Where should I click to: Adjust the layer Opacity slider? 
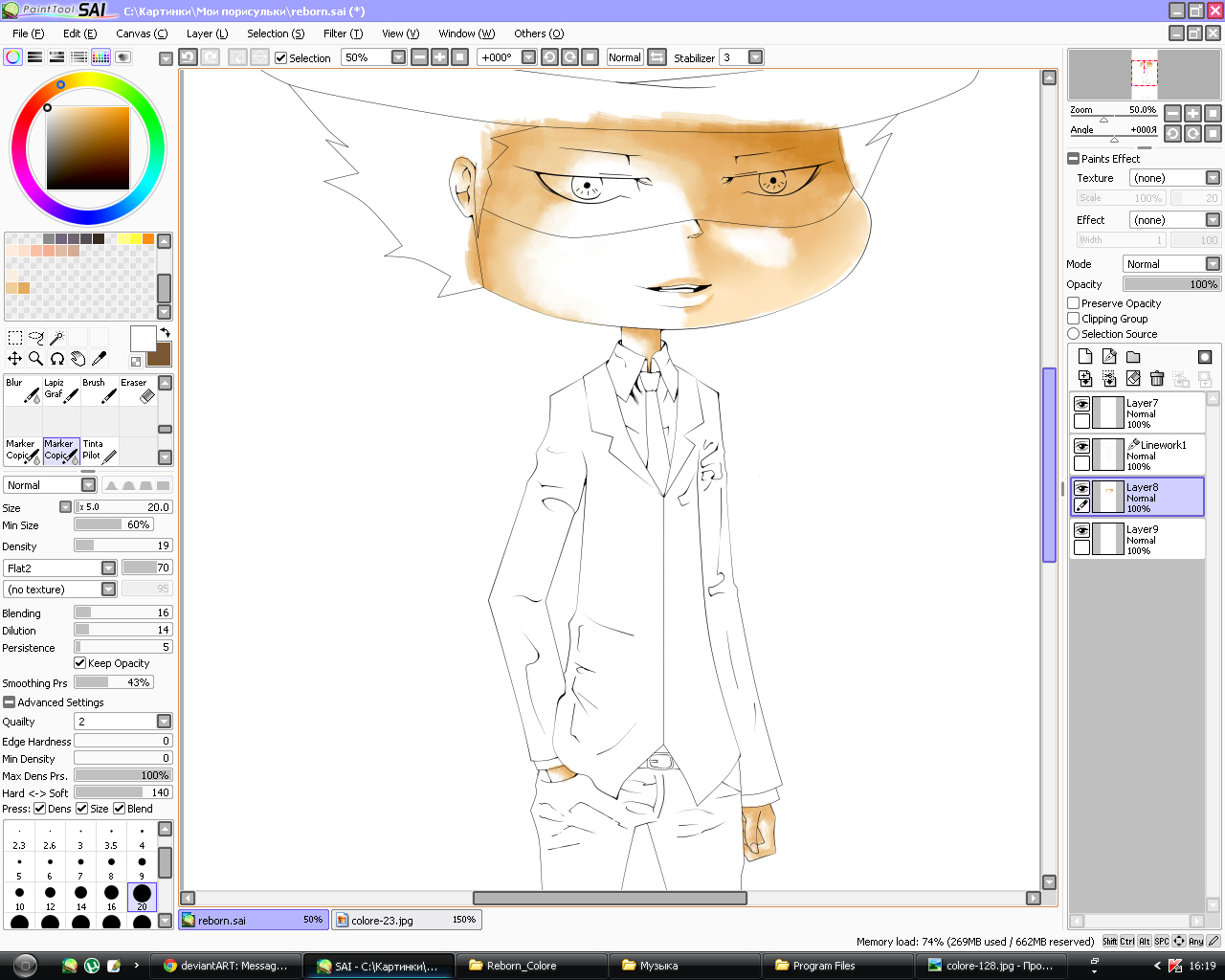coord(1172,284)
